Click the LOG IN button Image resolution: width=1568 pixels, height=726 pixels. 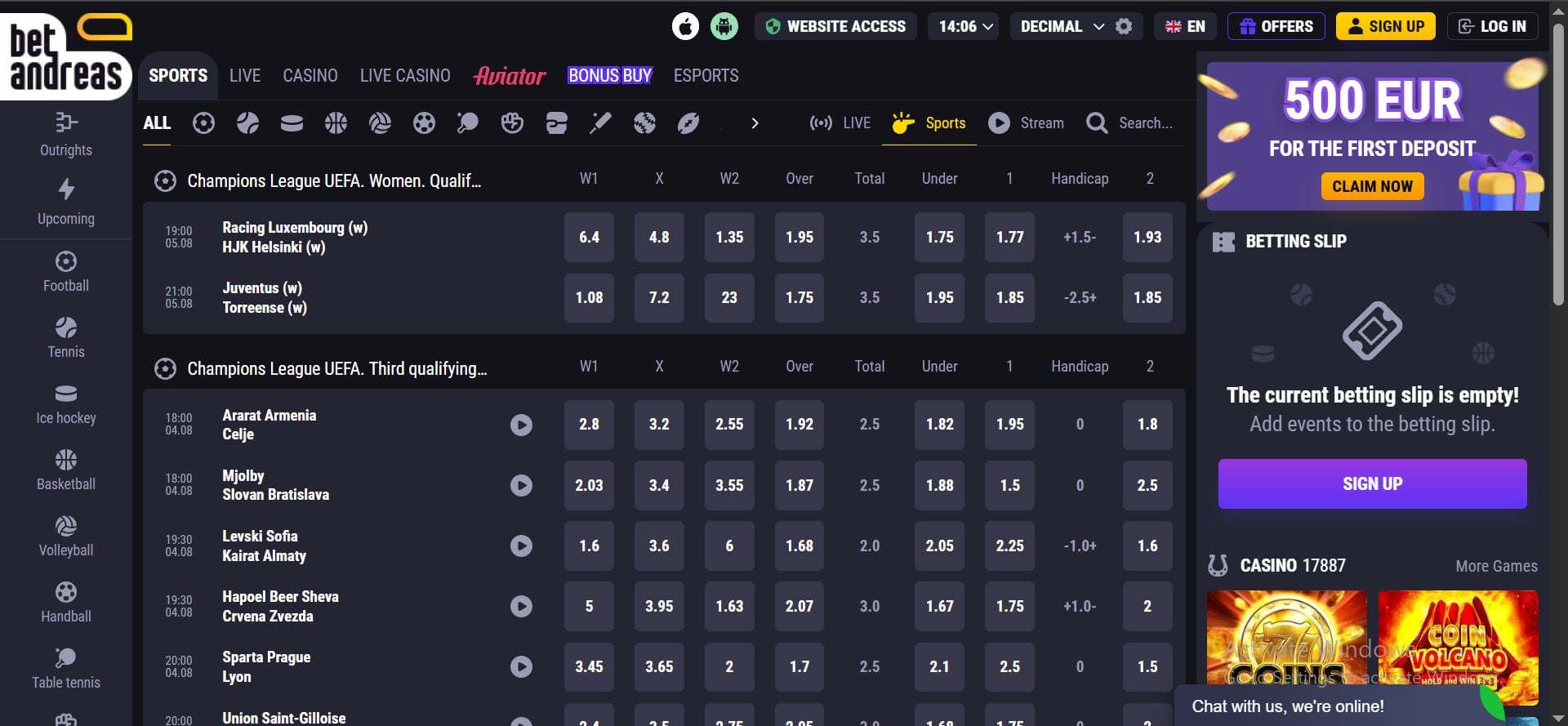[1493, 26]
